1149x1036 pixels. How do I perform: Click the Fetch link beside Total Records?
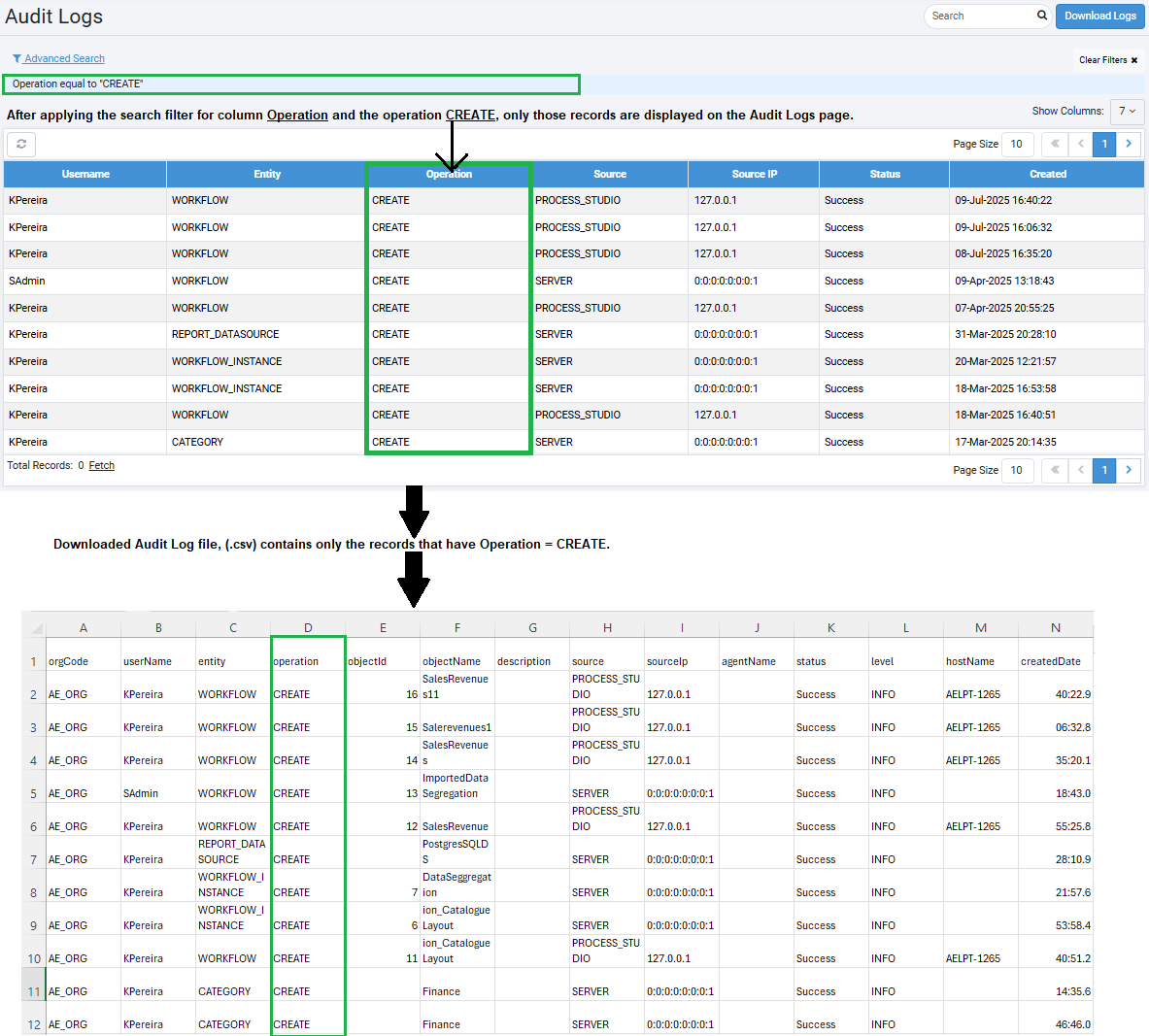(x=101, y=465)
